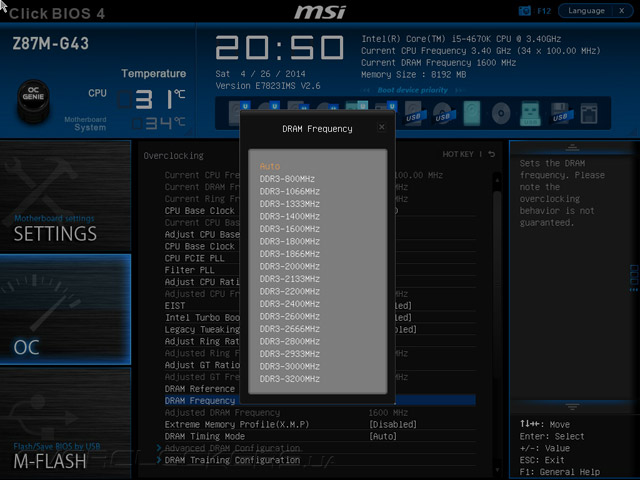Screen dimensions: 640x480
Task: Choose Auto in DRAM Frequency list
Action: [x=270, y=166]
